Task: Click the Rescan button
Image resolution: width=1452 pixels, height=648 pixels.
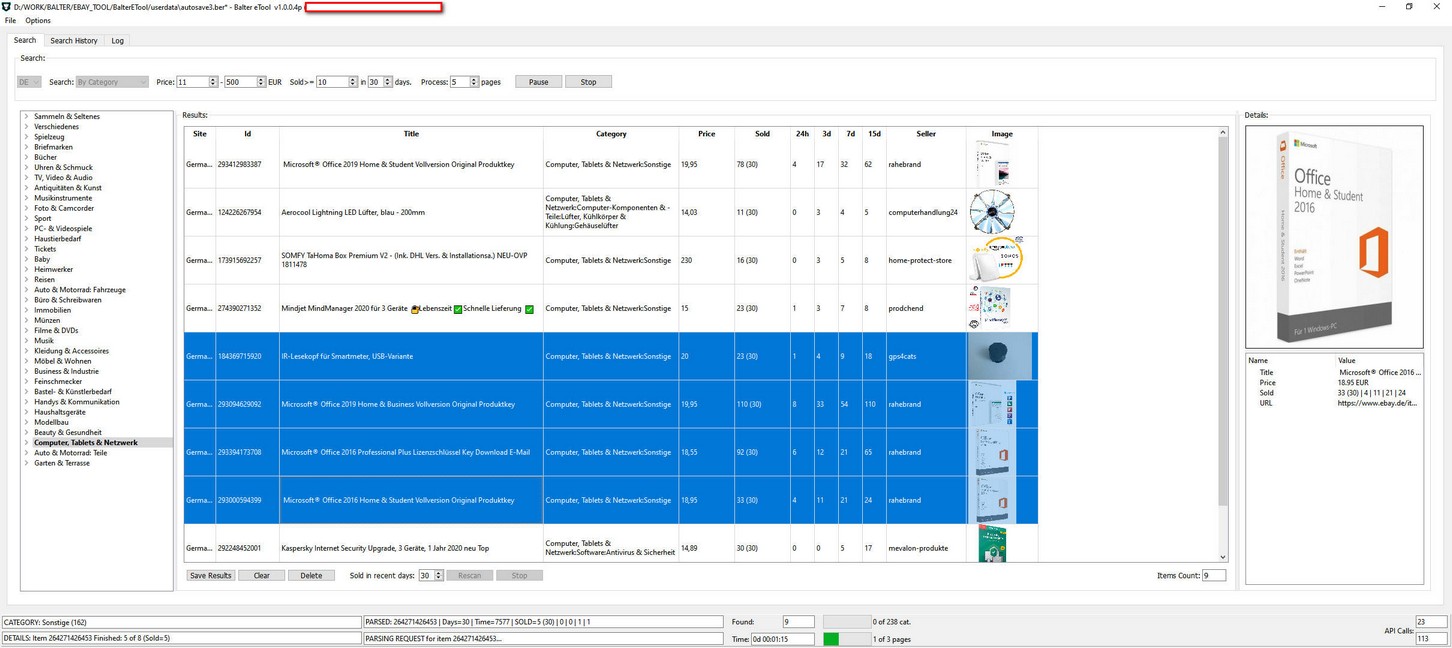Action: point(469,575)
